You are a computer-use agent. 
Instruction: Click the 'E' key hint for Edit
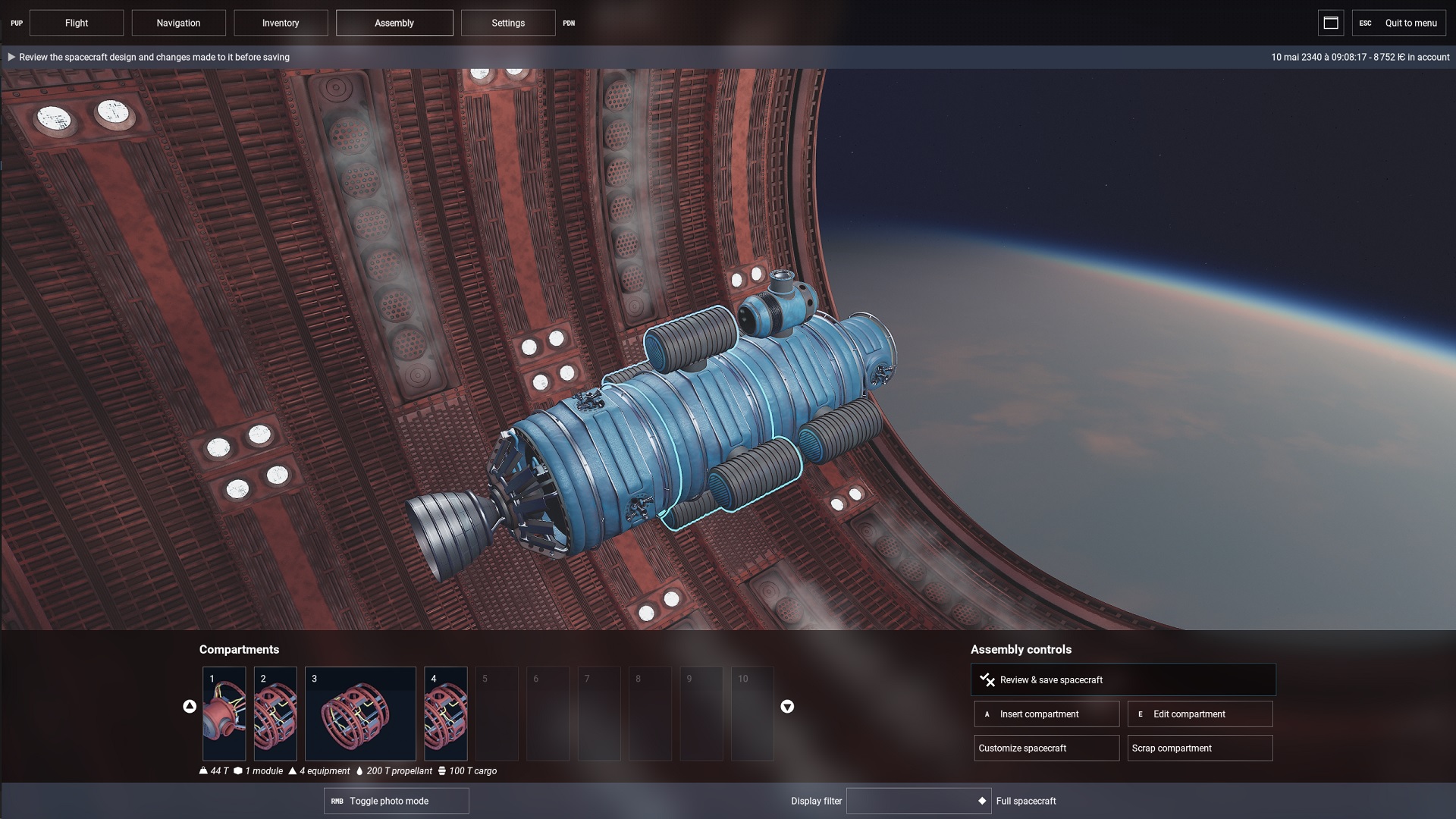coord(1140,714)
